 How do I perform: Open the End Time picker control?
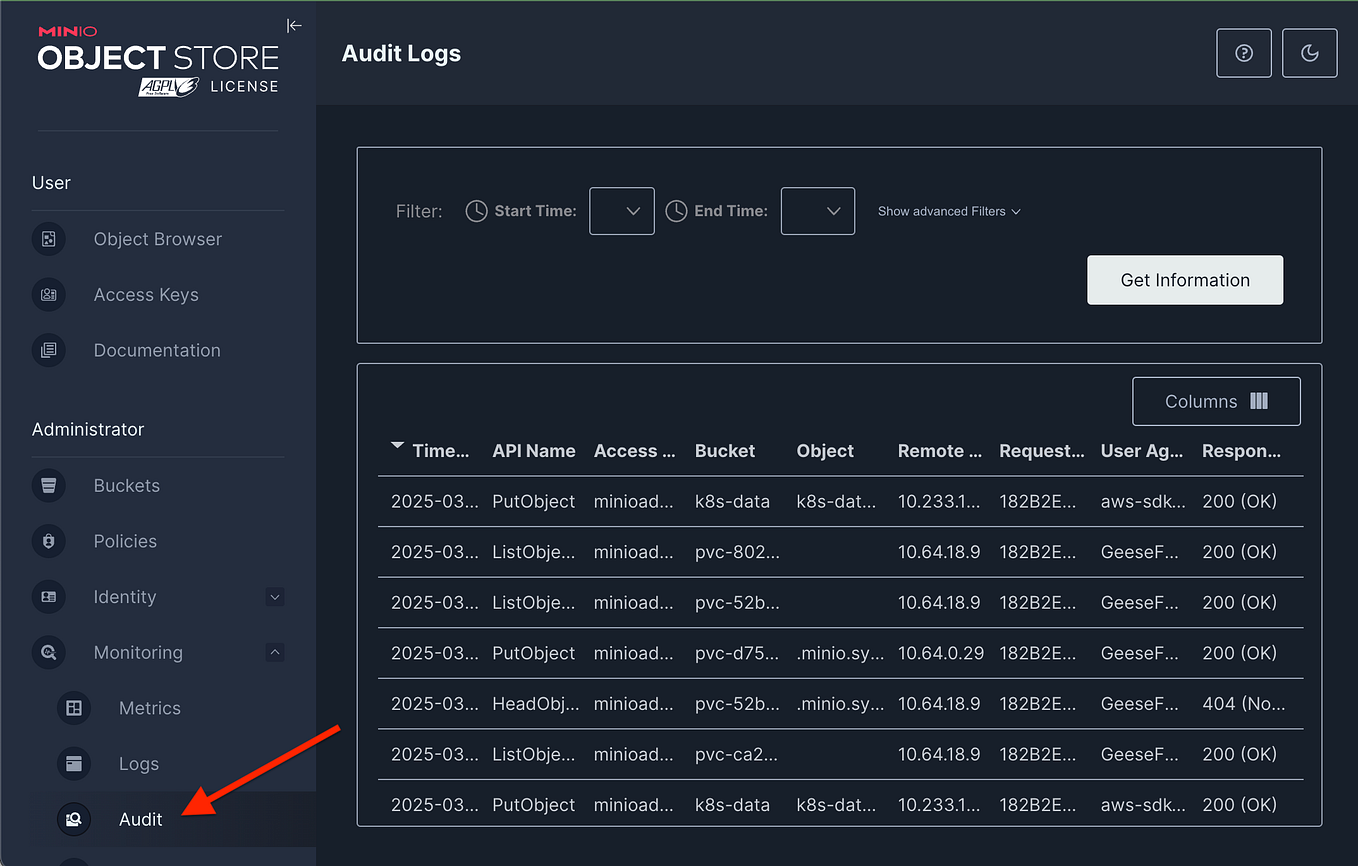click(817, 211)
